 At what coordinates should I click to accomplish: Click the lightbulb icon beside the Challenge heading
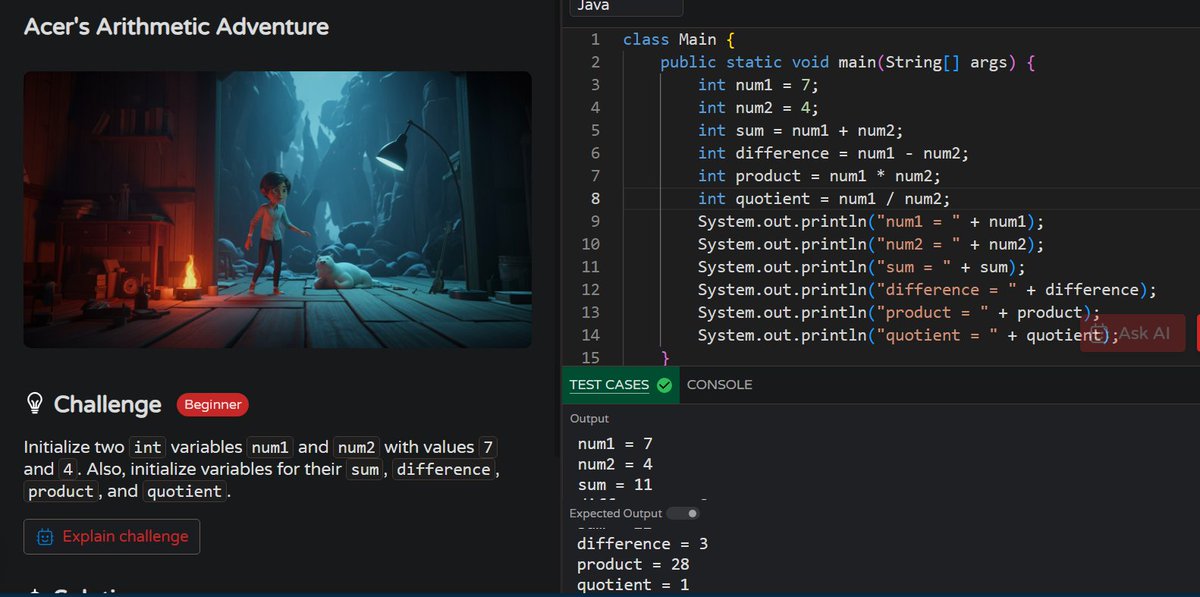coord(36,404)
